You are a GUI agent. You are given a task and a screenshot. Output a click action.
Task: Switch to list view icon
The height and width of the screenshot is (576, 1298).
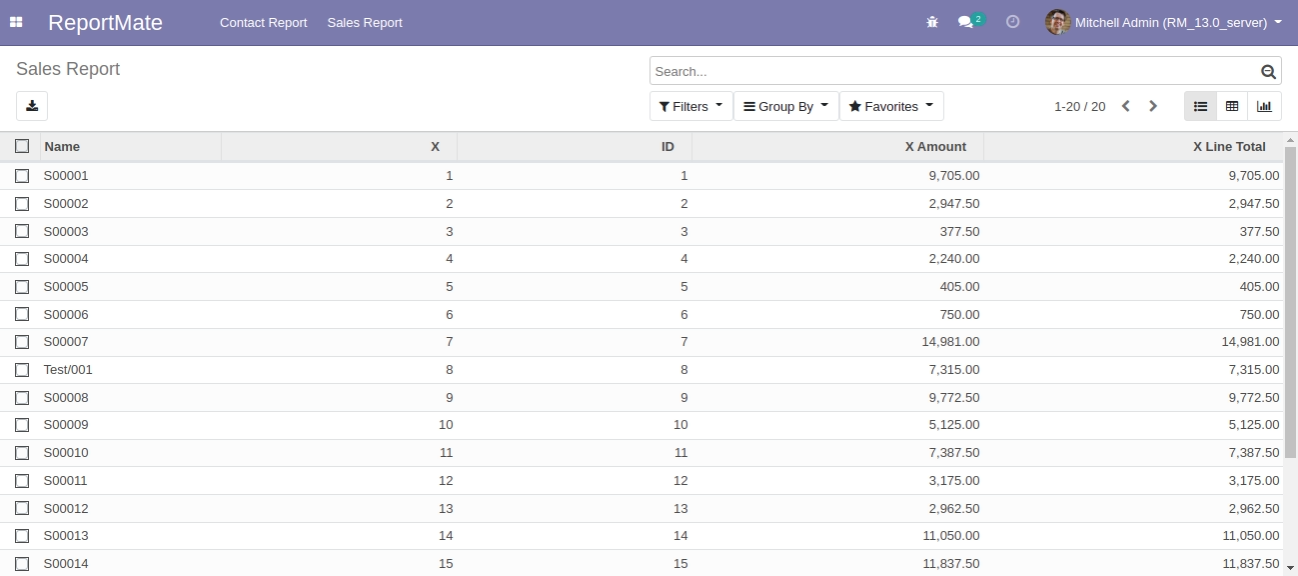pyautogui.click(x=1200, y=106)
